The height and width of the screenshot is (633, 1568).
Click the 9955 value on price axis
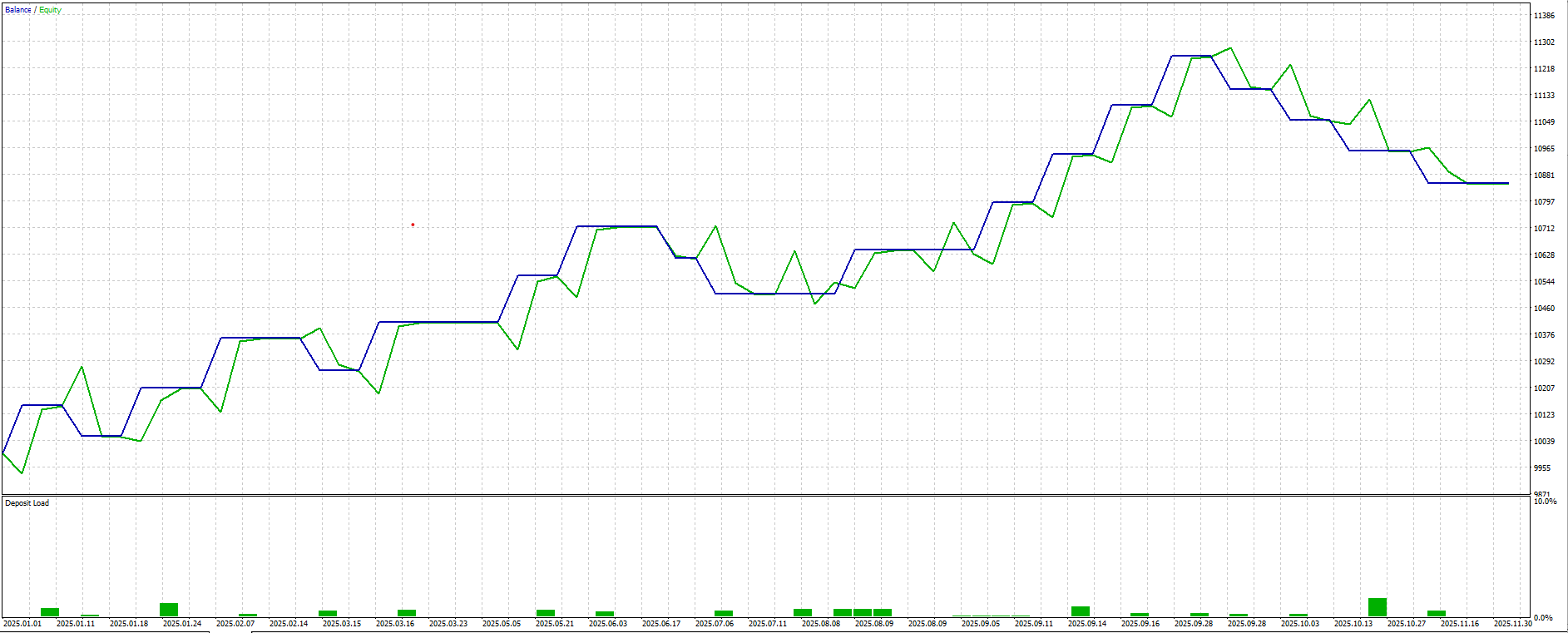(1545, 468)
